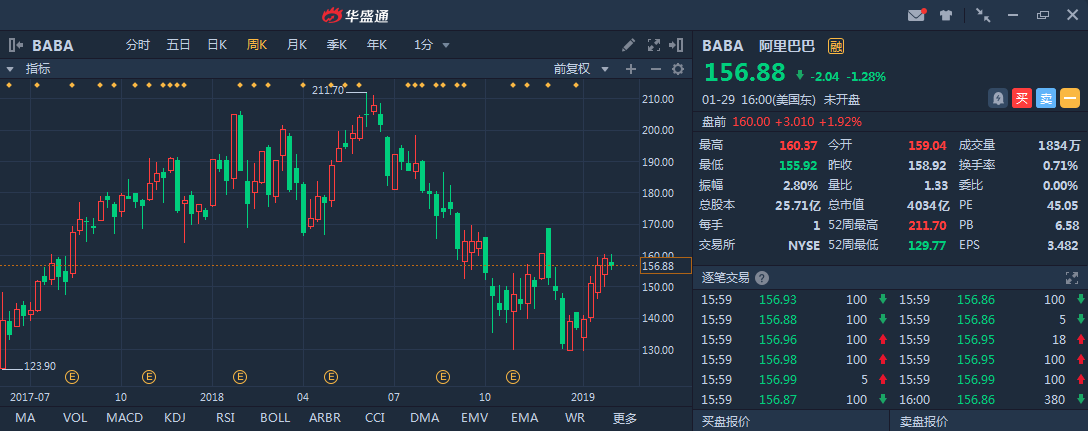
Task: Zoom out chart with minus icon
Action: coord(655,69)
